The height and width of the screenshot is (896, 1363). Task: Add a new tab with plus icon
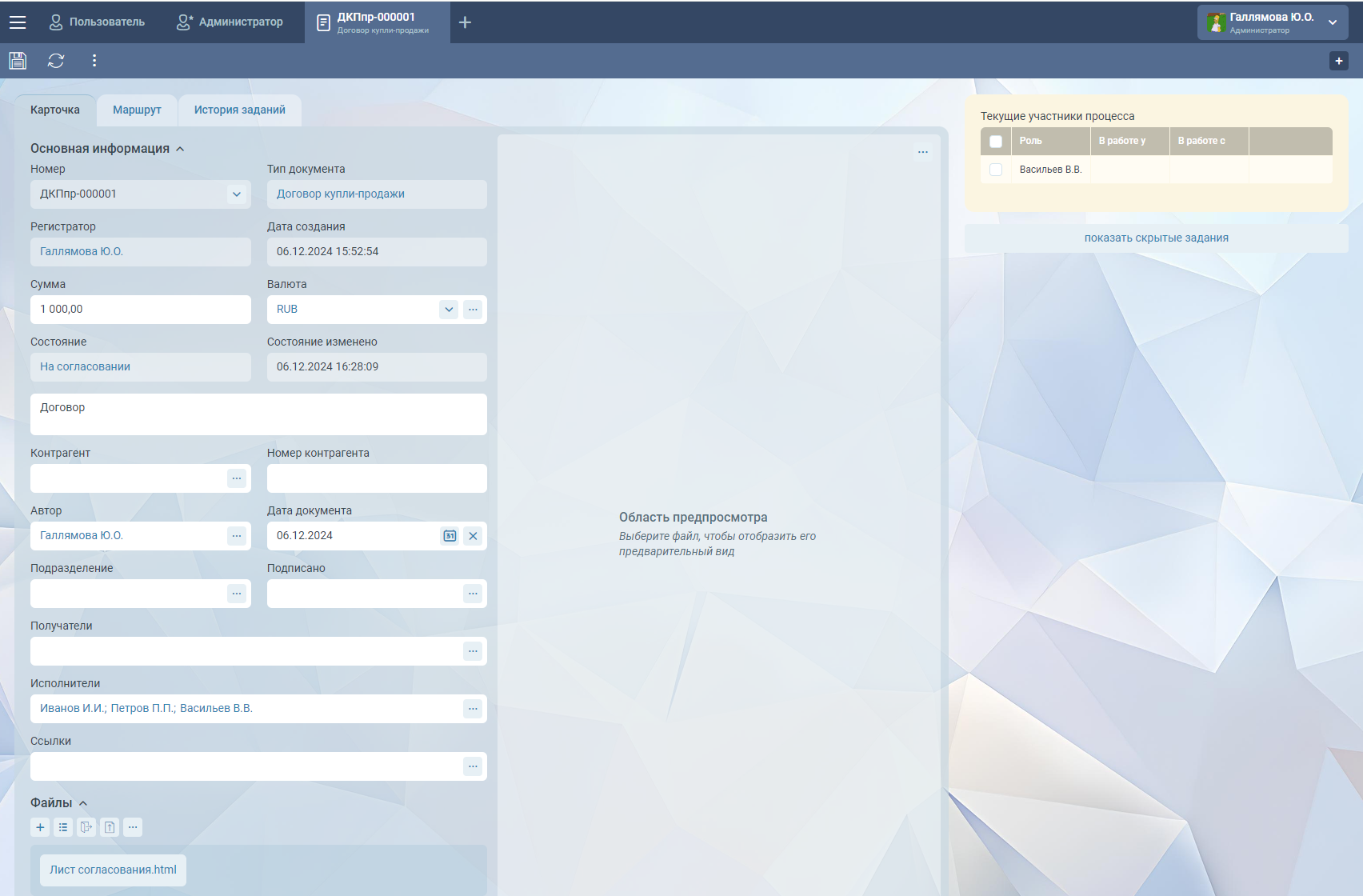coord(465,22)
